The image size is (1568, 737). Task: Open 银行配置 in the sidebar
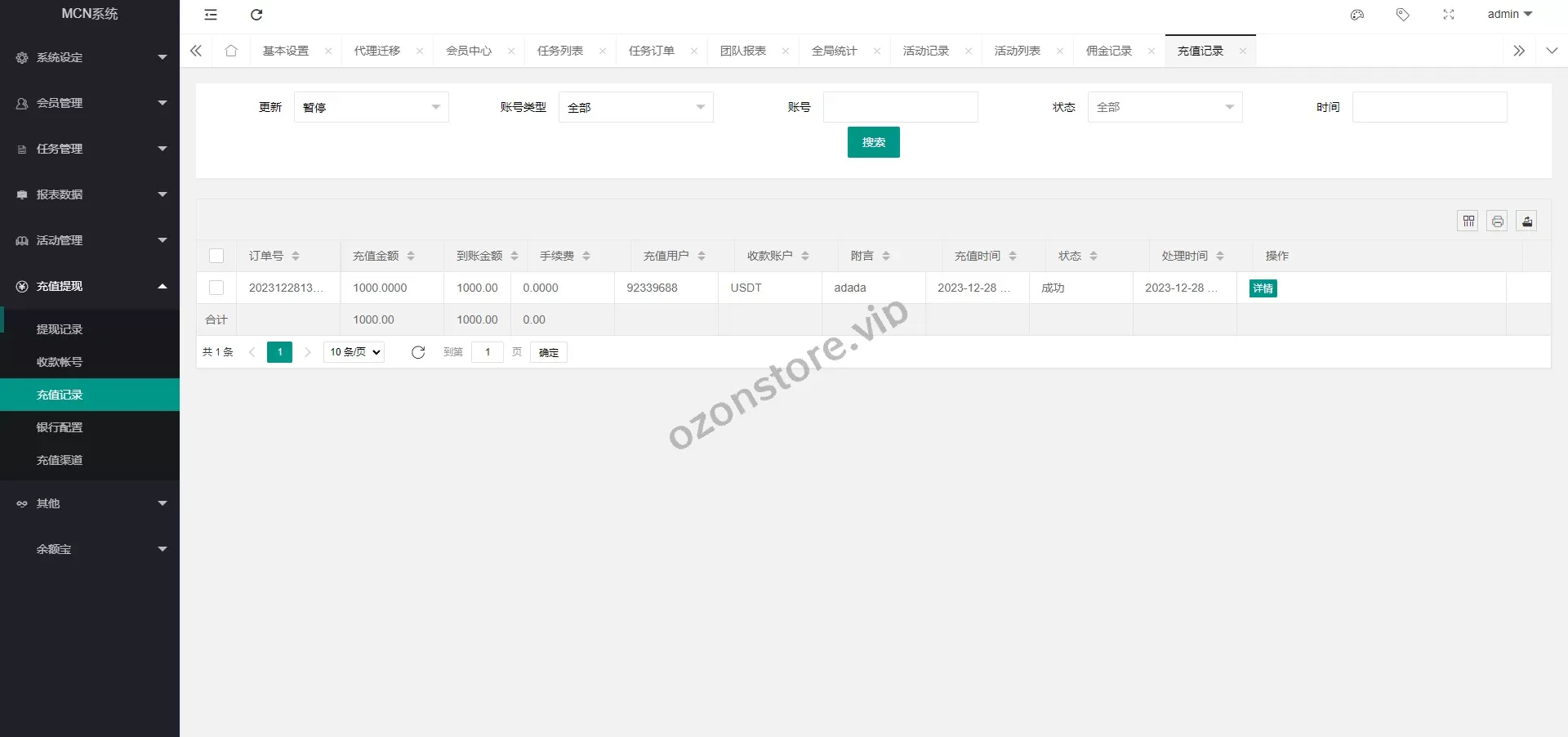tap(60, 427)
